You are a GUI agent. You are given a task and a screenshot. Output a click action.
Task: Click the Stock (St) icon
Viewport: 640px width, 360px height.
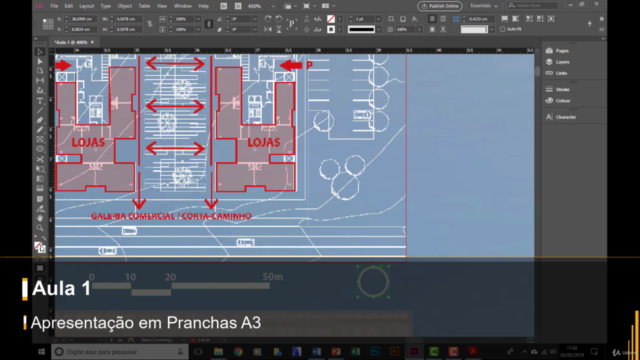pyautogui.click(x=238, y=6)
